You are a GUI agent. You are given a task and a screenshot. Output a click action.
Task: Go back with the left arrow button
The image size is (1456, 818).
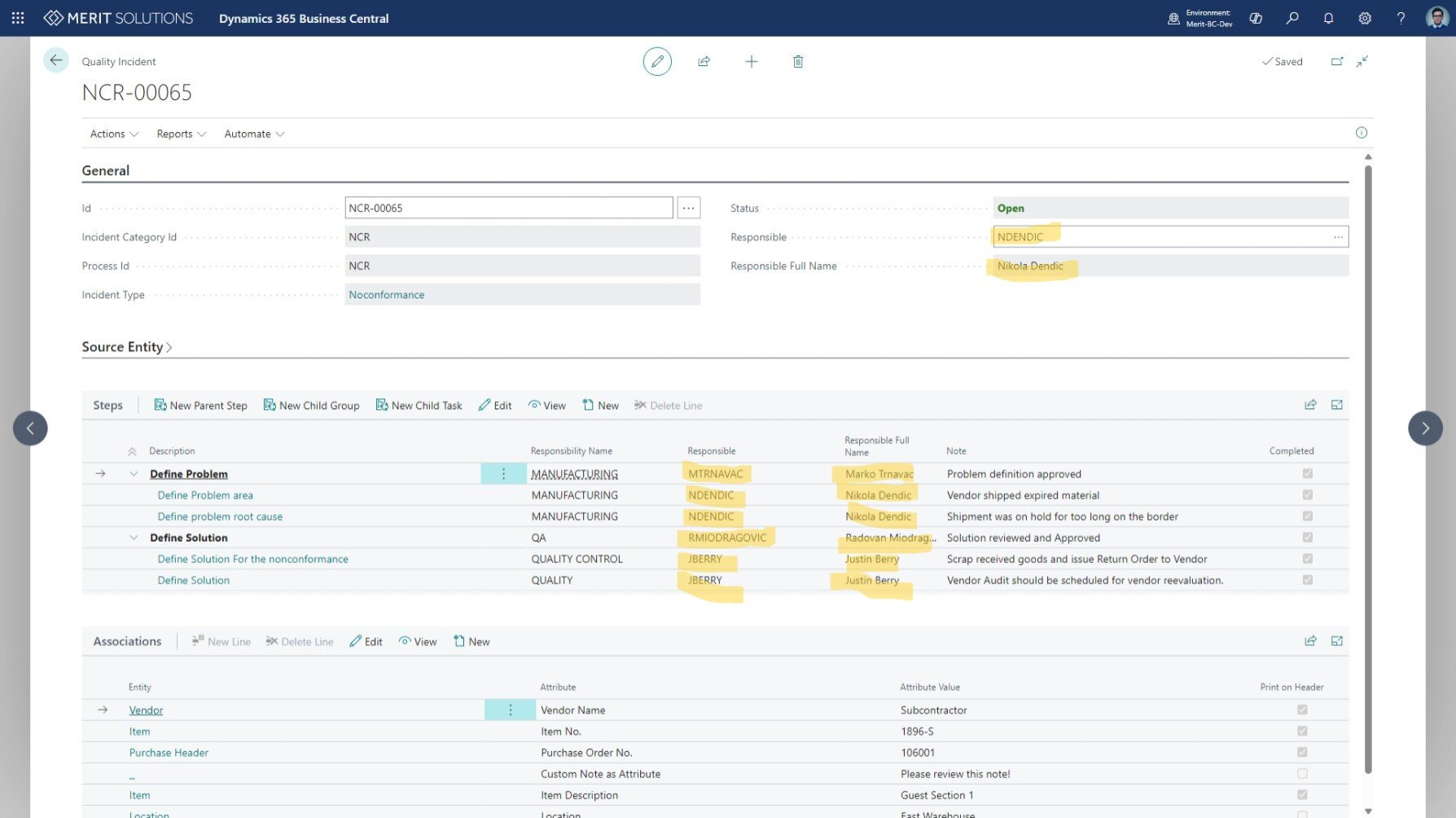(55, 60)
